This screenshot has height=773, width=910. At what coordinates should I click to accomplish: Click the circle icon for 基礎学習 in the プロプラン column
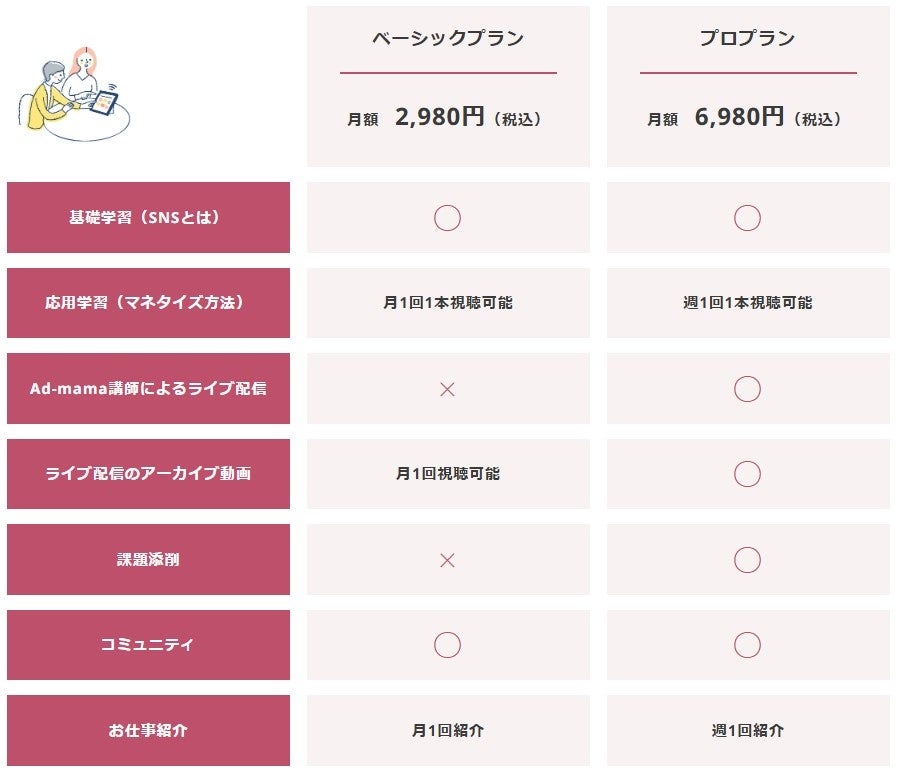[x=747, y=218]
